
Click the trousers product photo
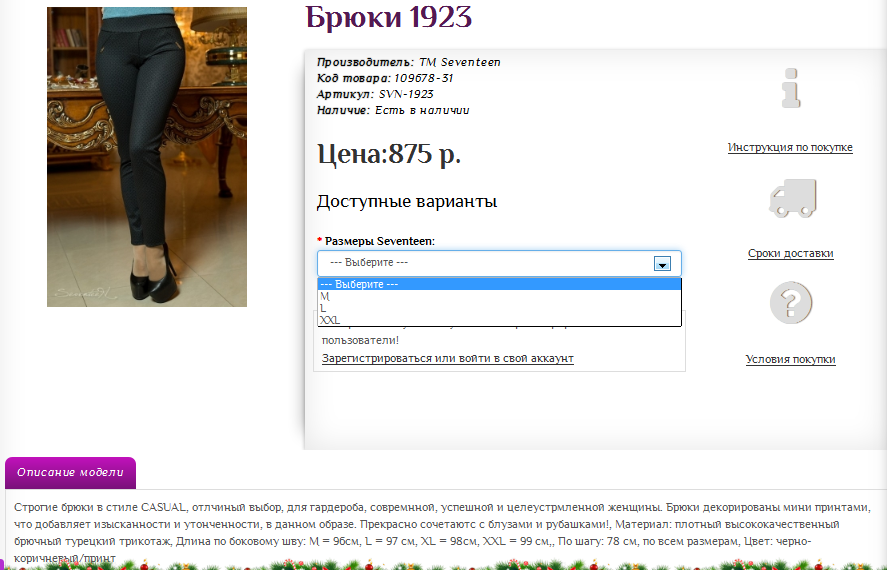coord(147,157)
